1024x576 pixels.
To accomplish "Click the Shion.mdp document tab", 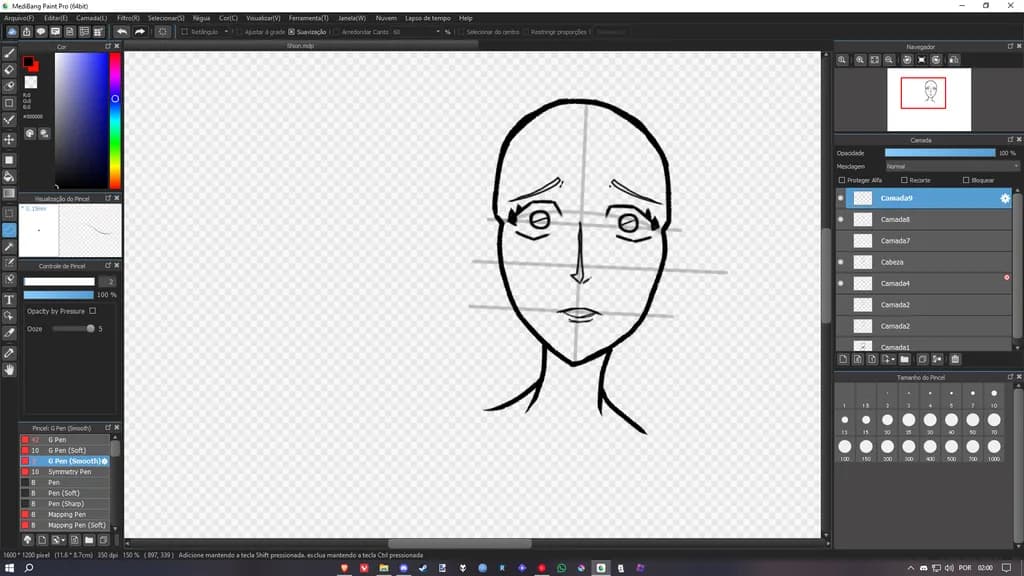I will (300, 46).
